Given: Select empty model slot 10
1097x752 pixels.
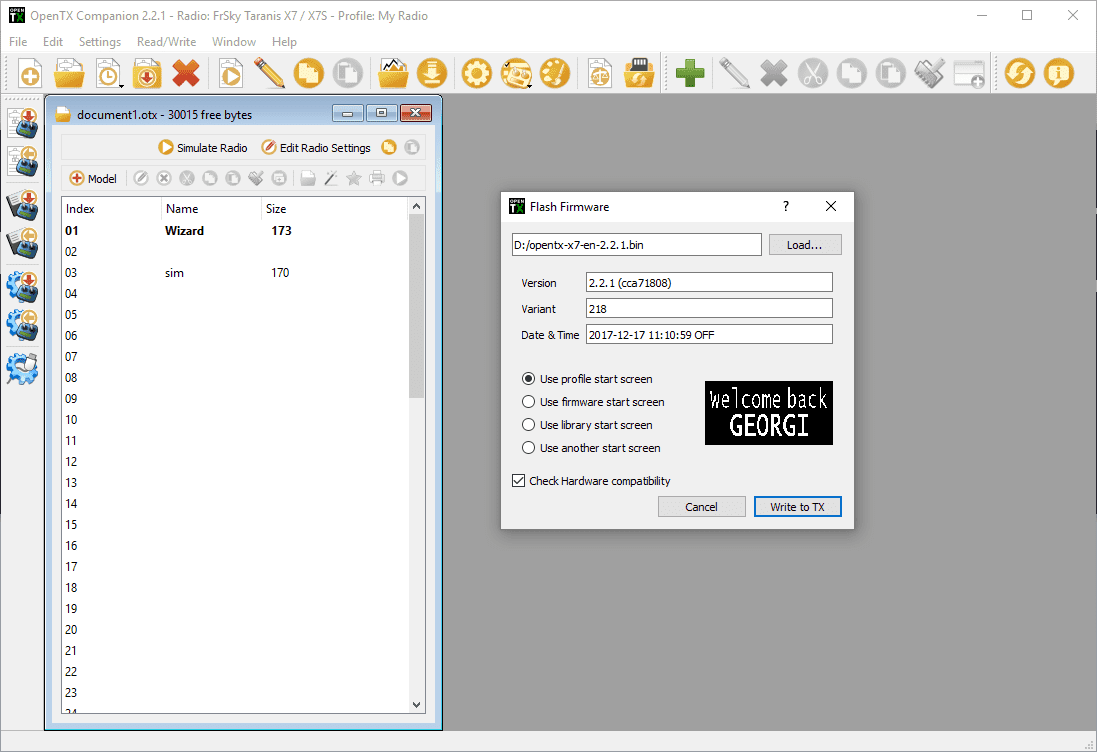Looking at the screenshot, I should click(x=234, y=420).
